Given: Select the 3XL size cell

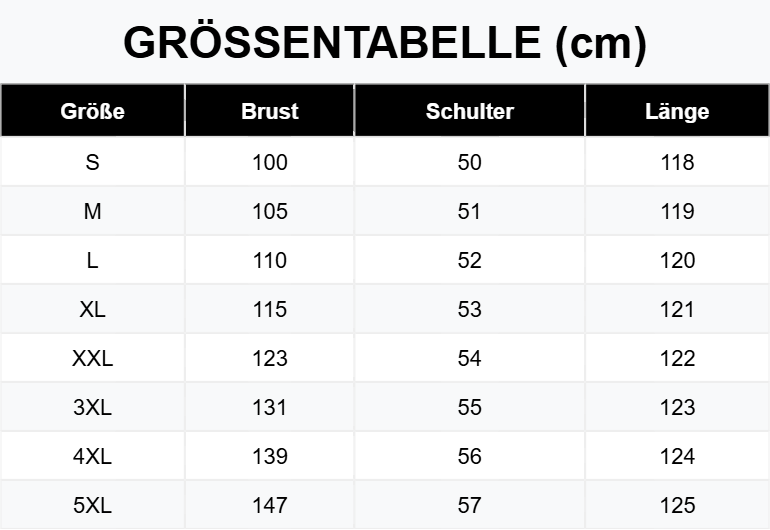Looking at the screenshot, I should click(92, 407).
